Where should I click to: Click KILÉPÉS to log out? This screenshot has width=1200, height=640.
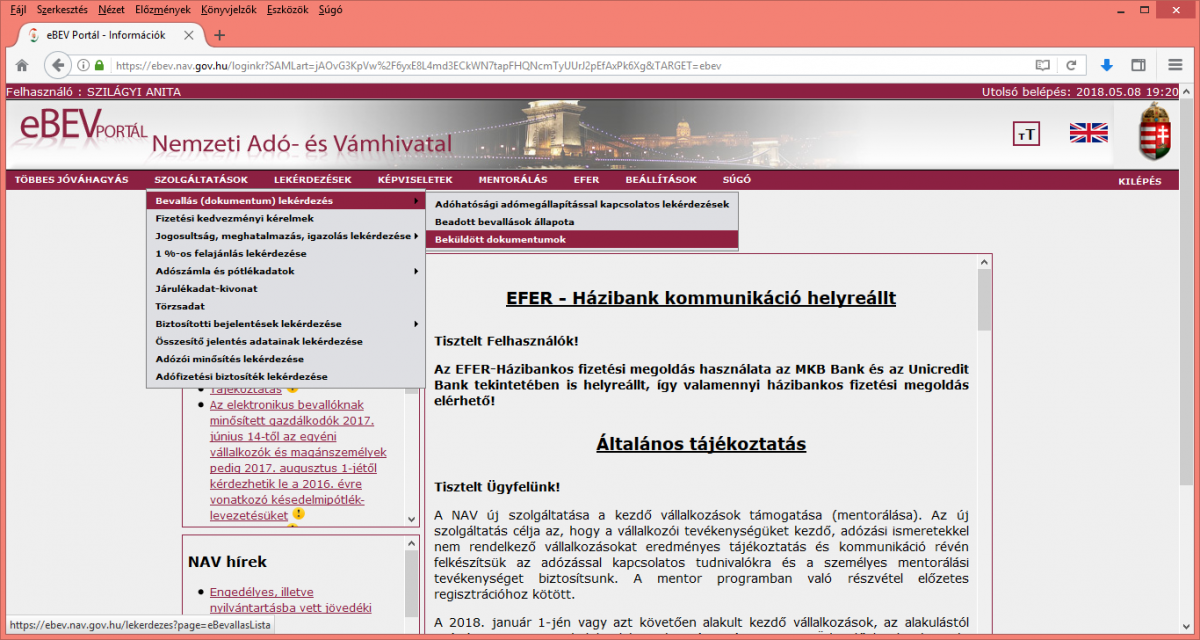click(1140, 181)
